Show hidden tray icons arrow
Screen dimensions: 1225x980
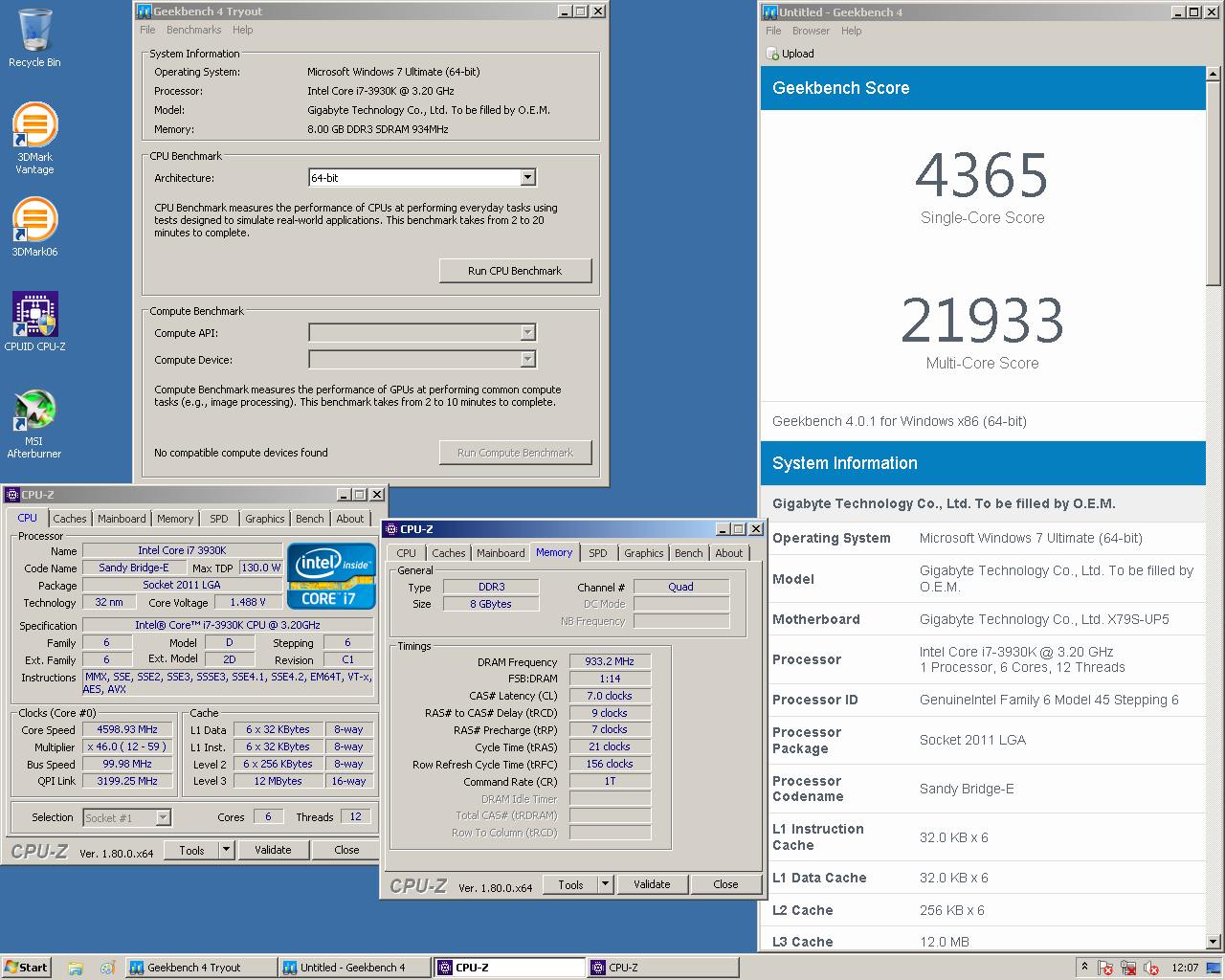[1084, 968]
